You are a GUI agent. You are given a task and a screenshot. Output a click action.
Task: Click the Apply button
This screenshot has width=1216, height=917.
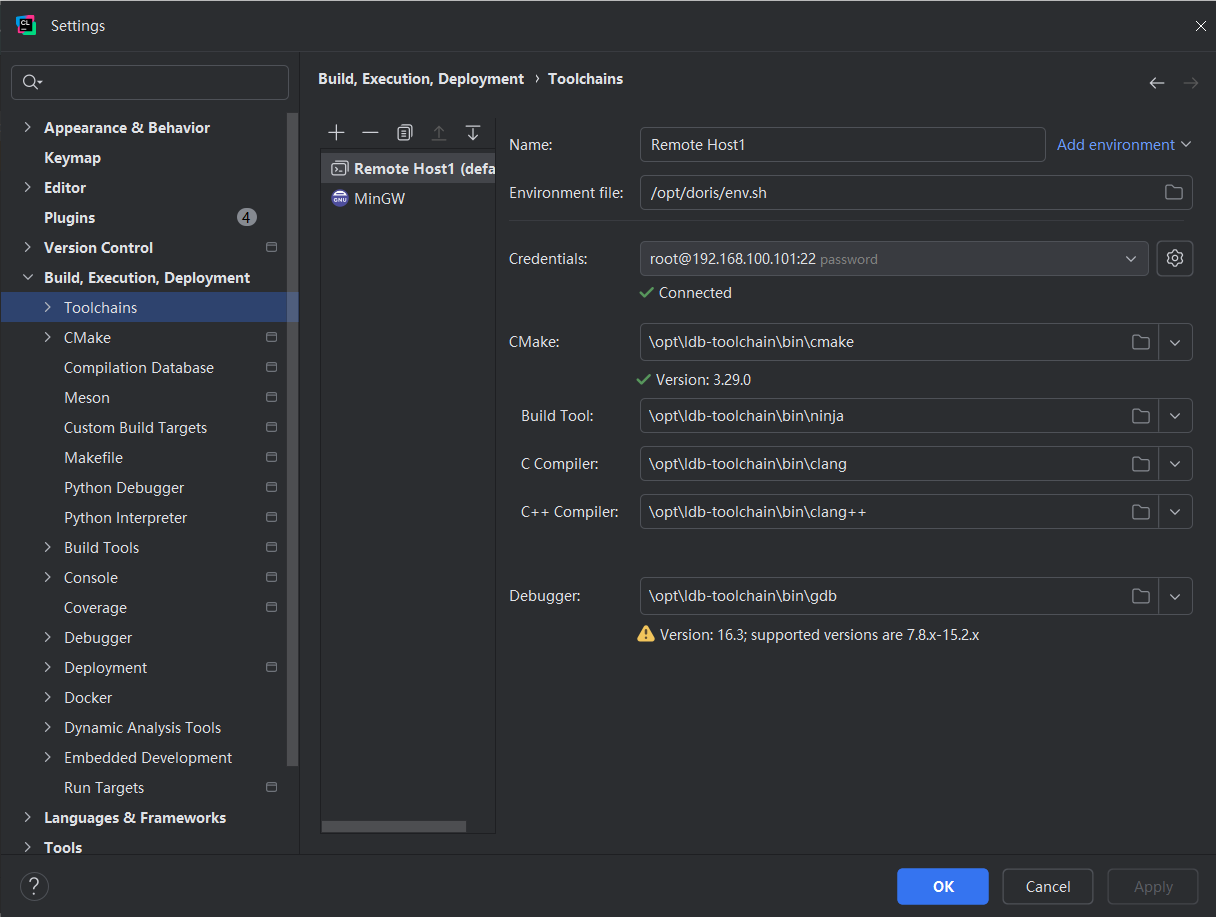click(1153, 886)
